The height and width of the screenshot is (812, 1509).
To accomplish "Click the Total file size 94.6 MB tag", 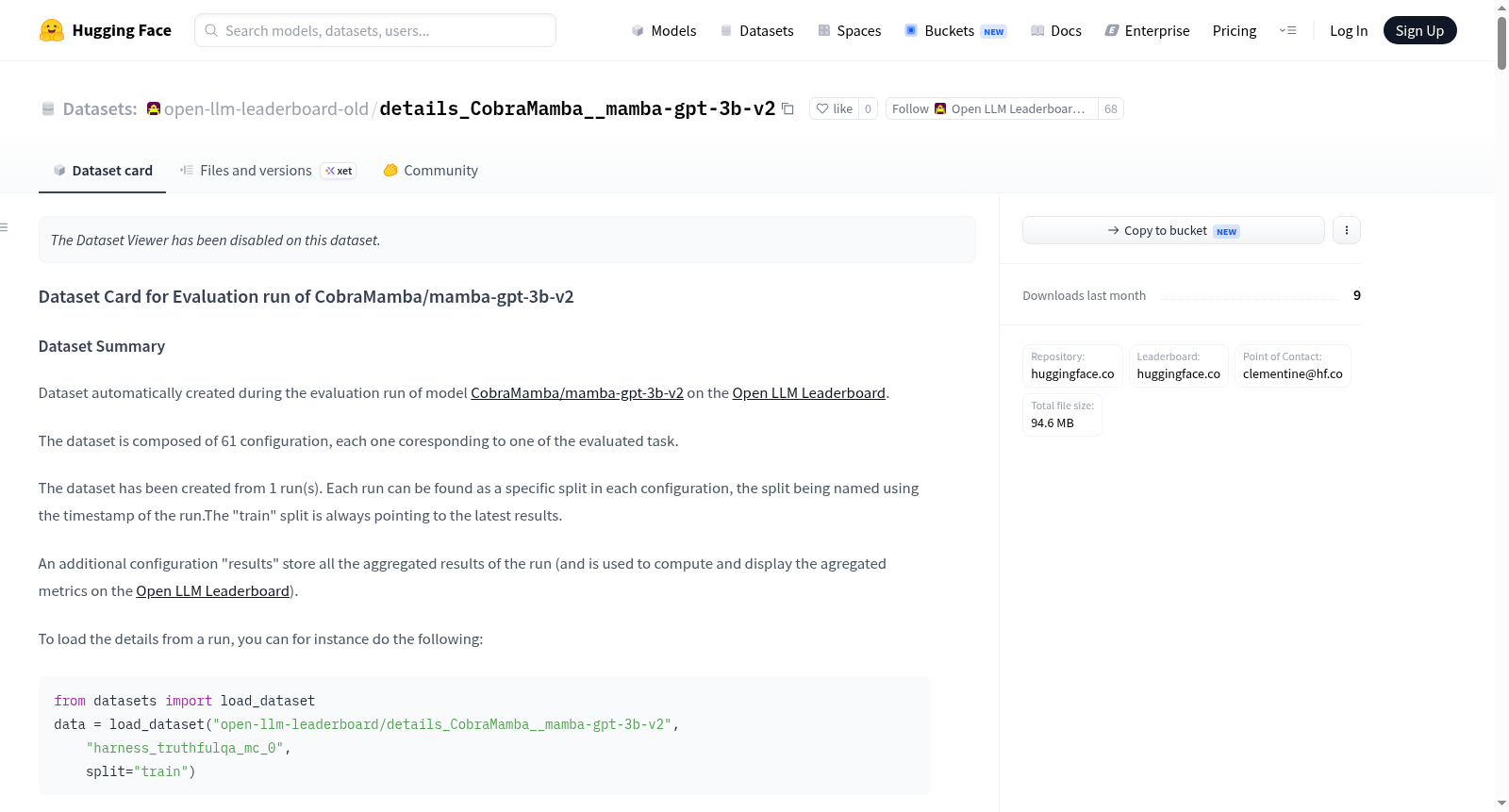I will [1062, 415].
